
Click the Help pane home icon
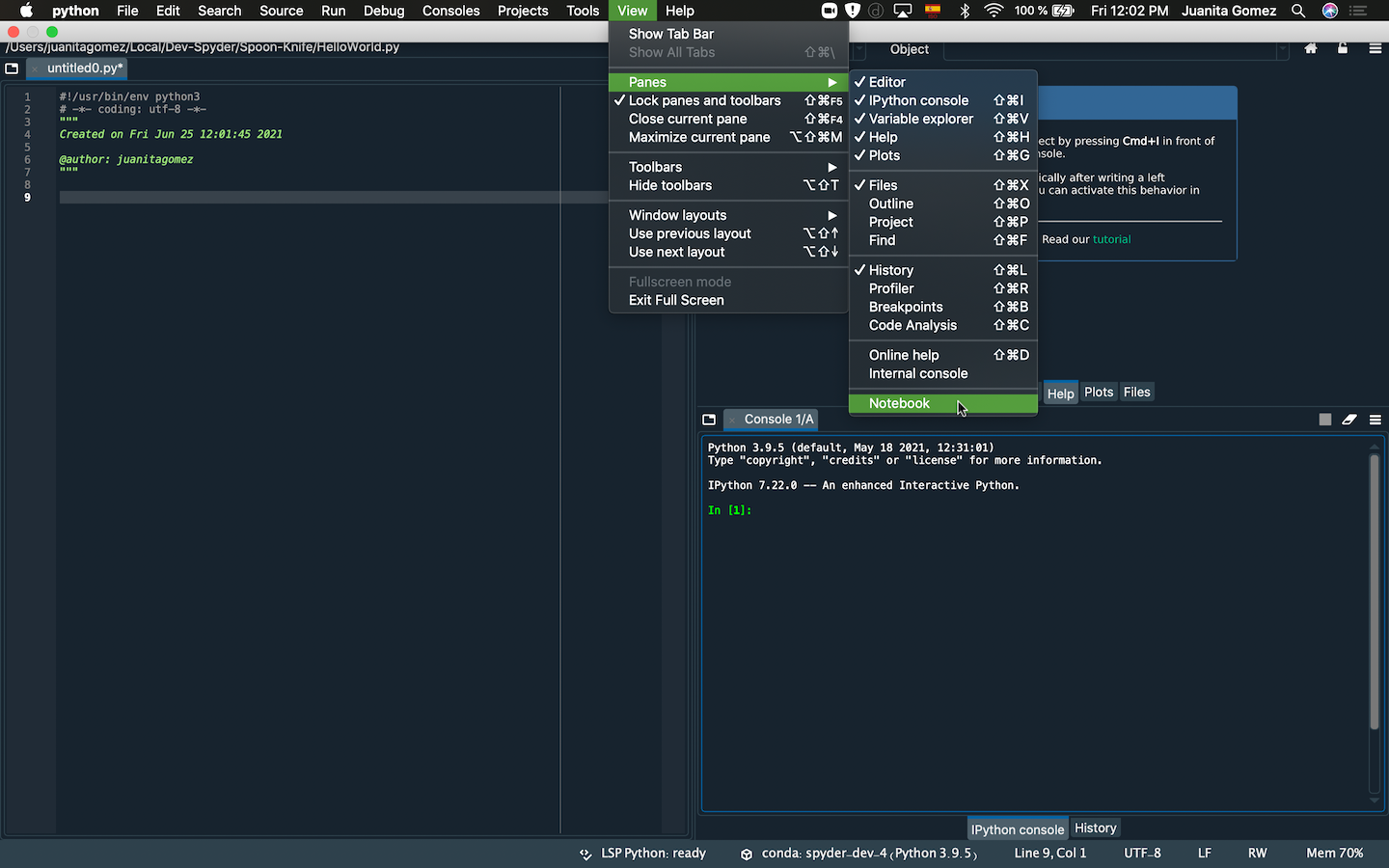1310,49
